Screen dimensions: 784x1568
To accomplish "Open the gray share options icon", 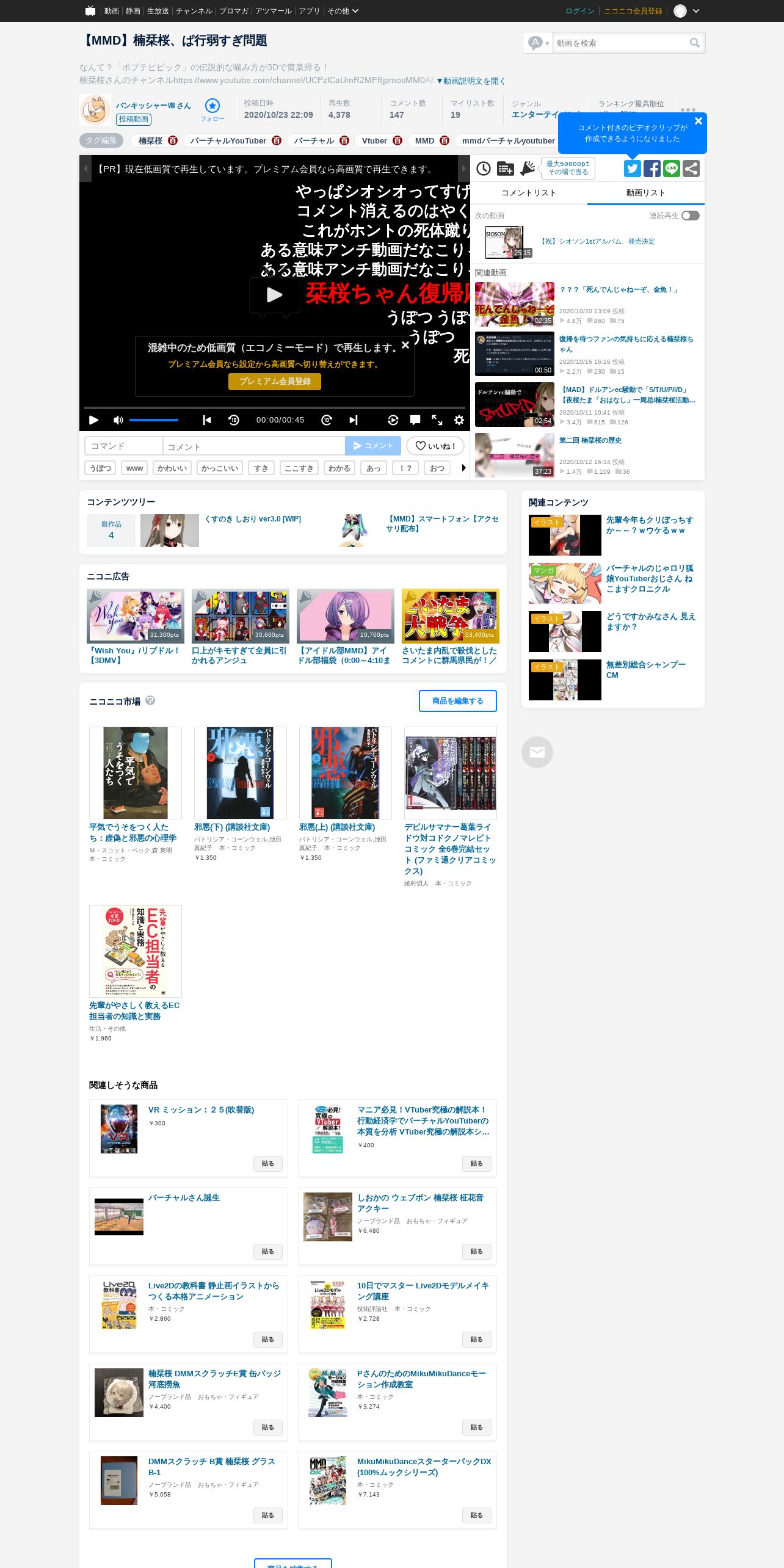I will [x=691, y=169].
